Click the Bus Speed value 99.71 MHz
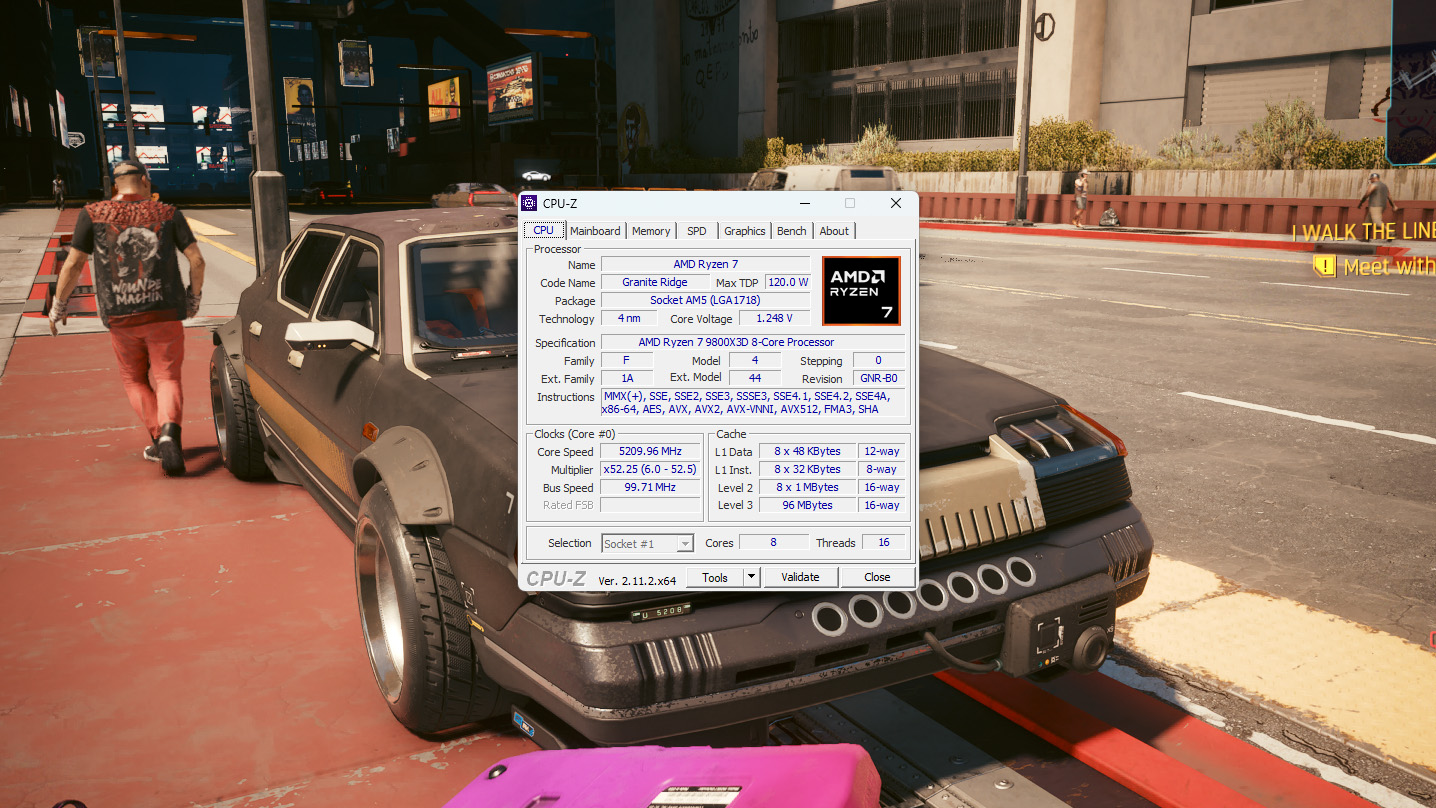This screenshot has width=1436, height=808. point(650,488)
